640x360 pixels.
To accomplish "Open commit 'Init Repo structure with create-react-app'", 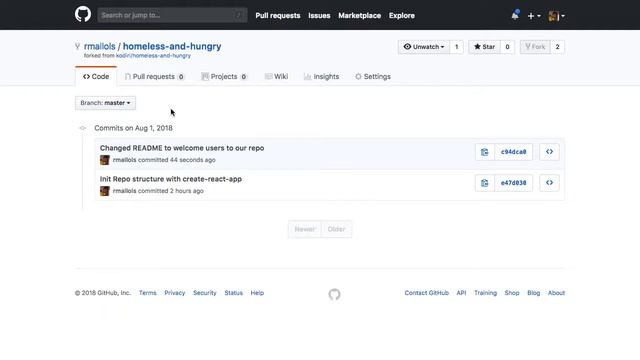I will (171, 179).
